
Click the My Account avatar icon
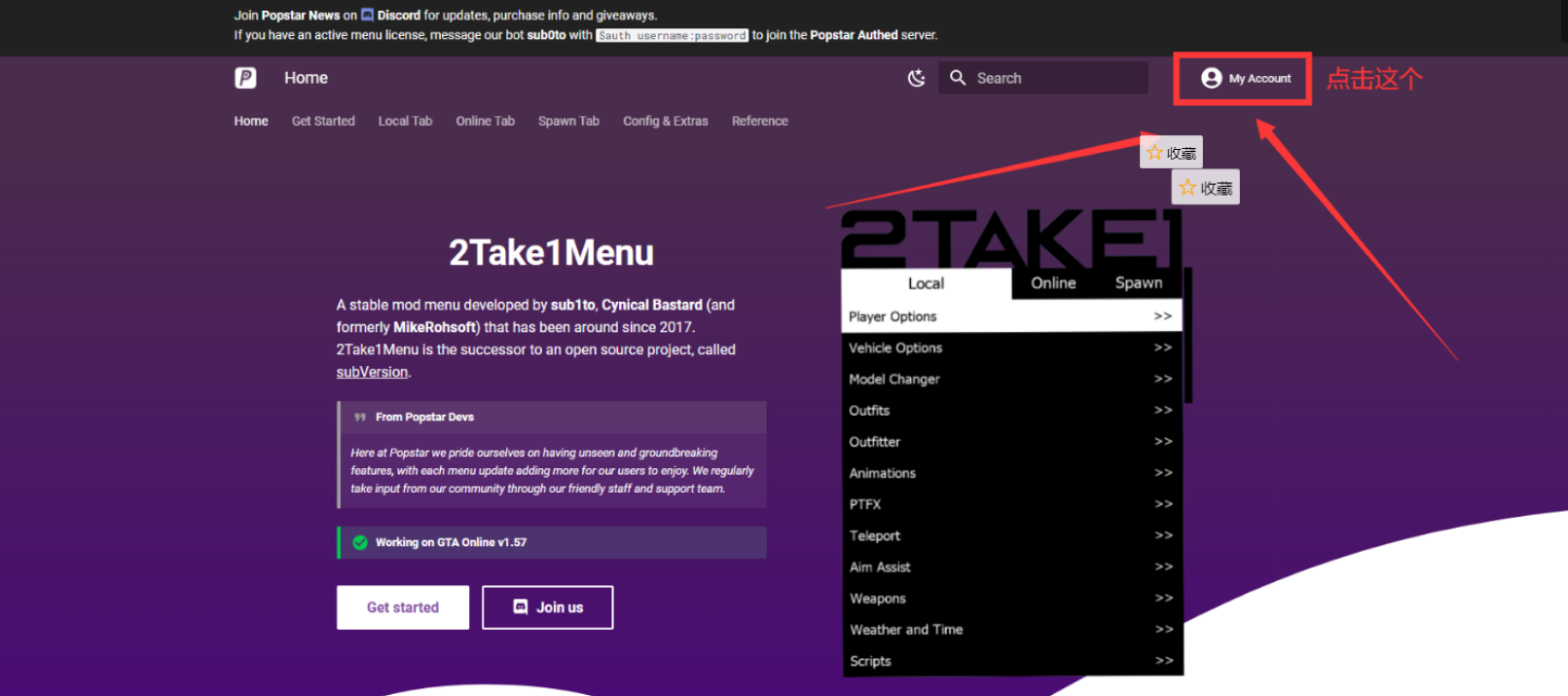click(1211, 78)
